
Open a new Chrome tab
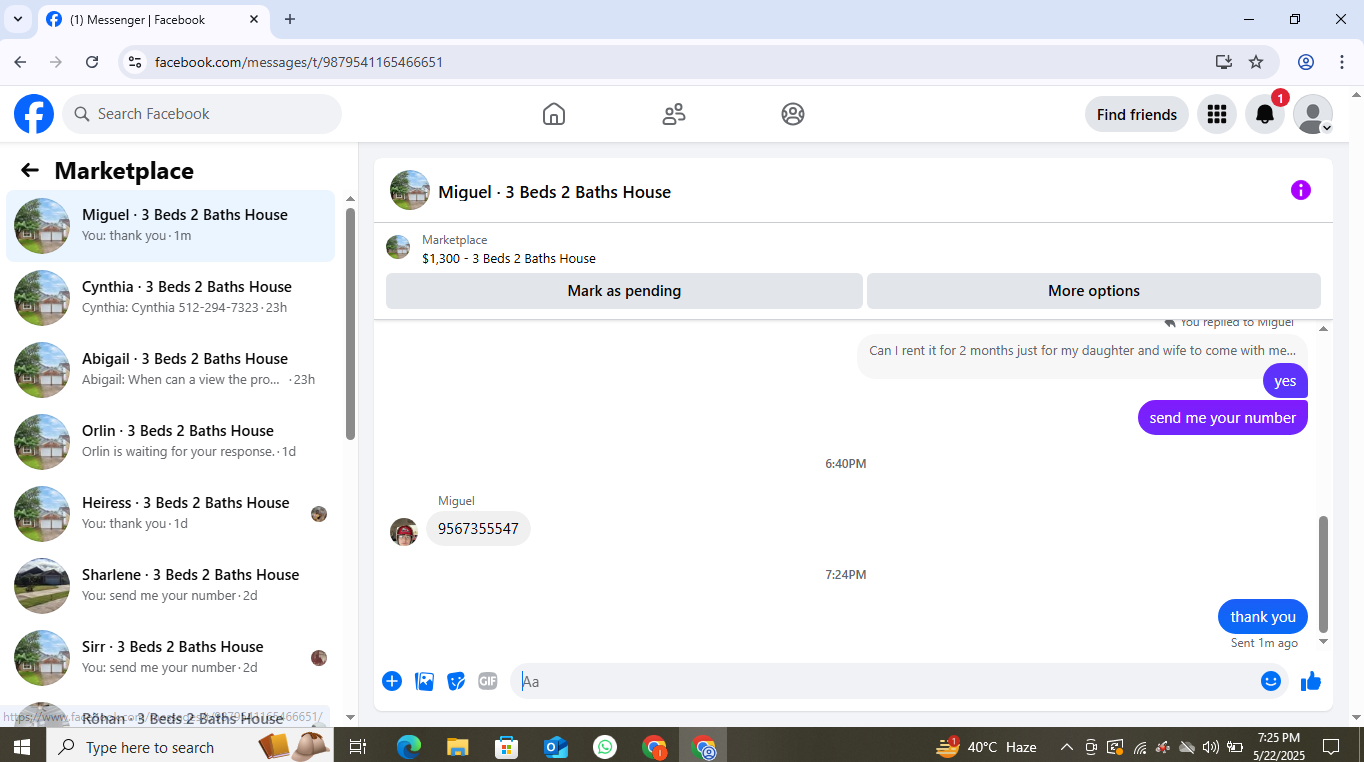[290, 19]
